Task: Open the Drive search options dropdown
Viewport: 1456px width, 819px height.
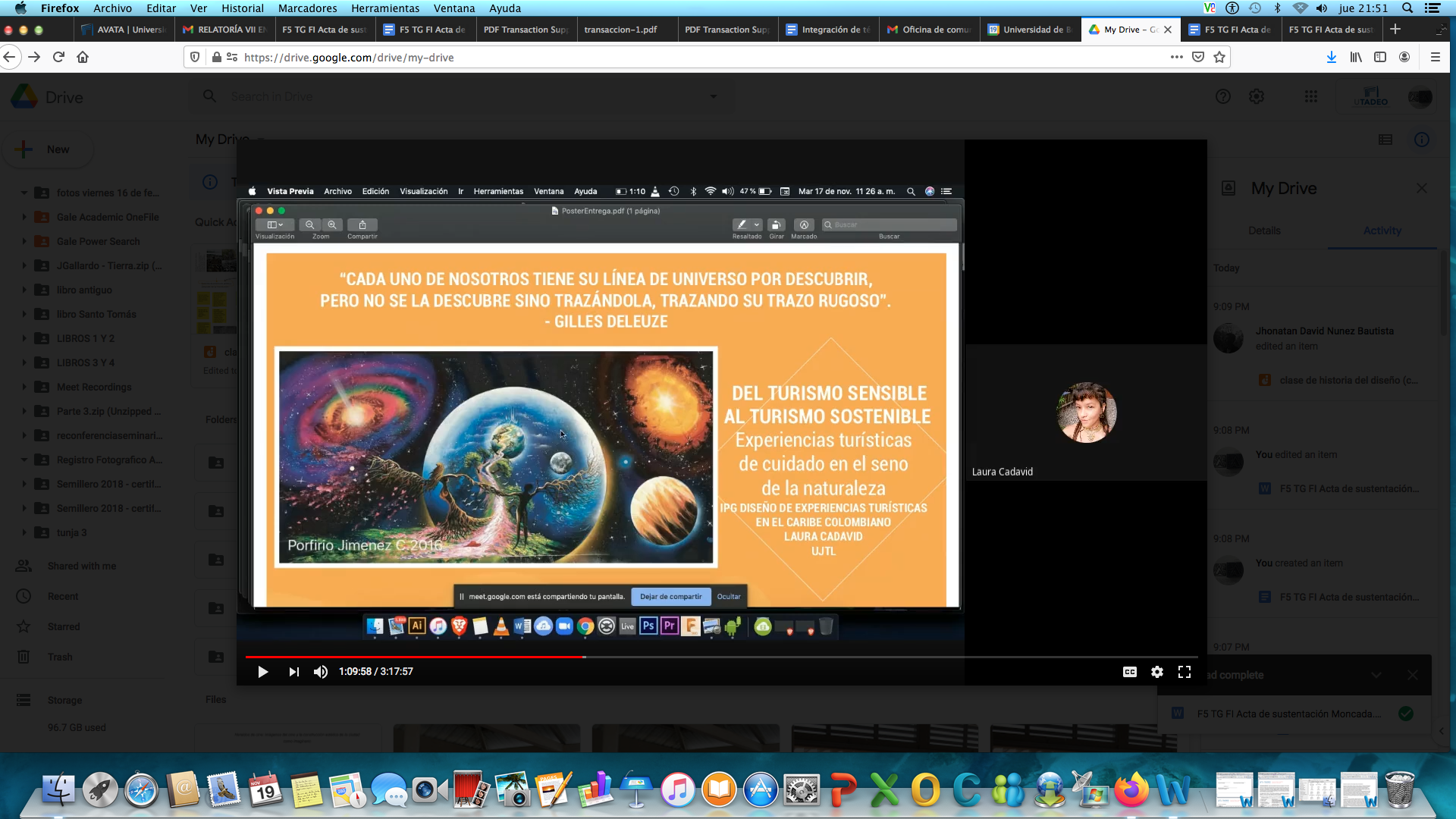Action: (713, 96)
